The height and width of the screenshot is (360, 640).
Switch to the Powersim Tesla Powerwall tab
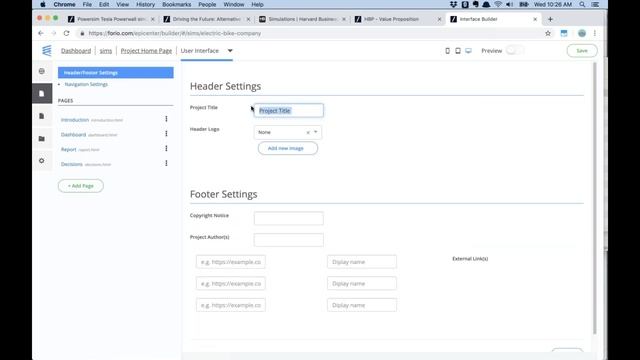coord(111,19)
